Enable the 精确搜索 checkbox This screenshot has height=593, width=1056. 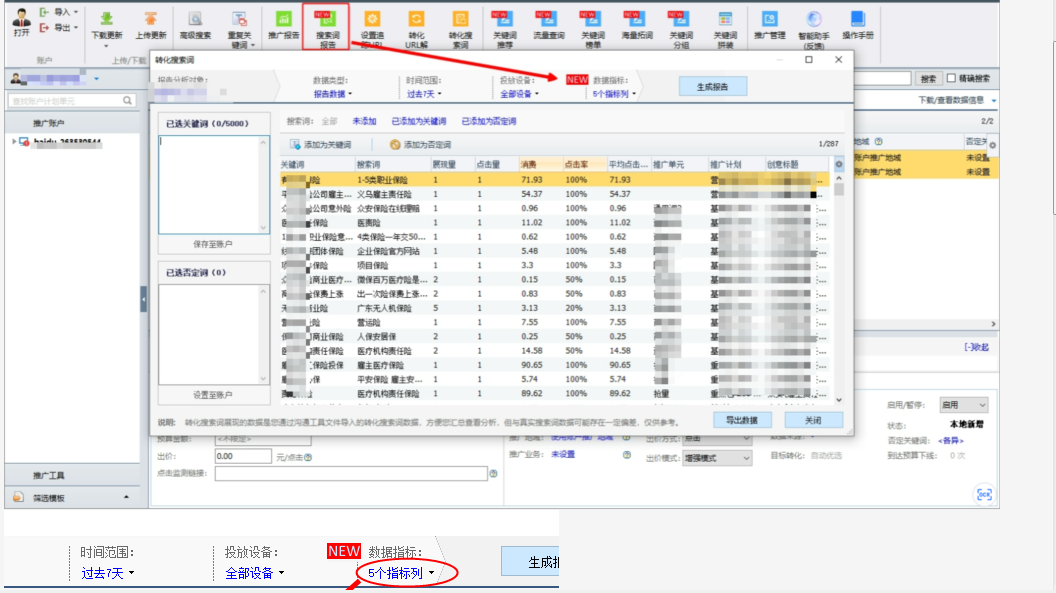coord(951,78)
